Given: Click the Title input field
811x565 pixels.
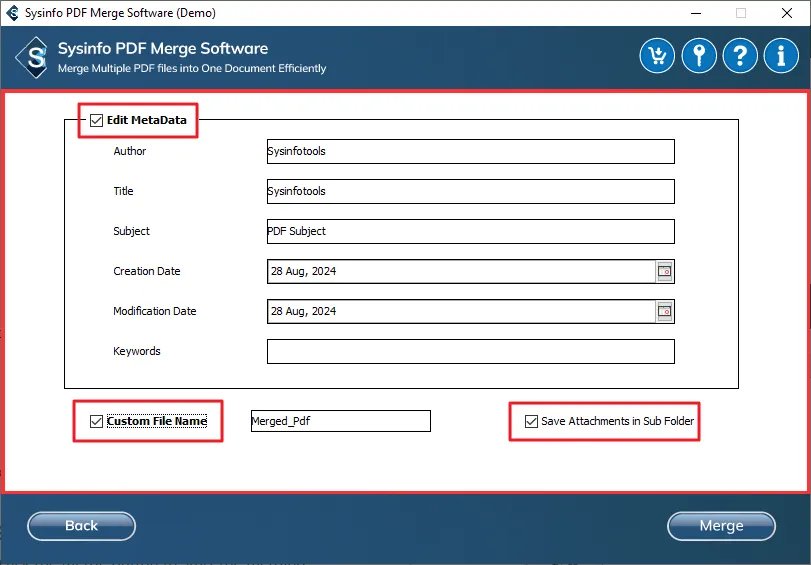Looking at the screenshot, I should [471, 191].
